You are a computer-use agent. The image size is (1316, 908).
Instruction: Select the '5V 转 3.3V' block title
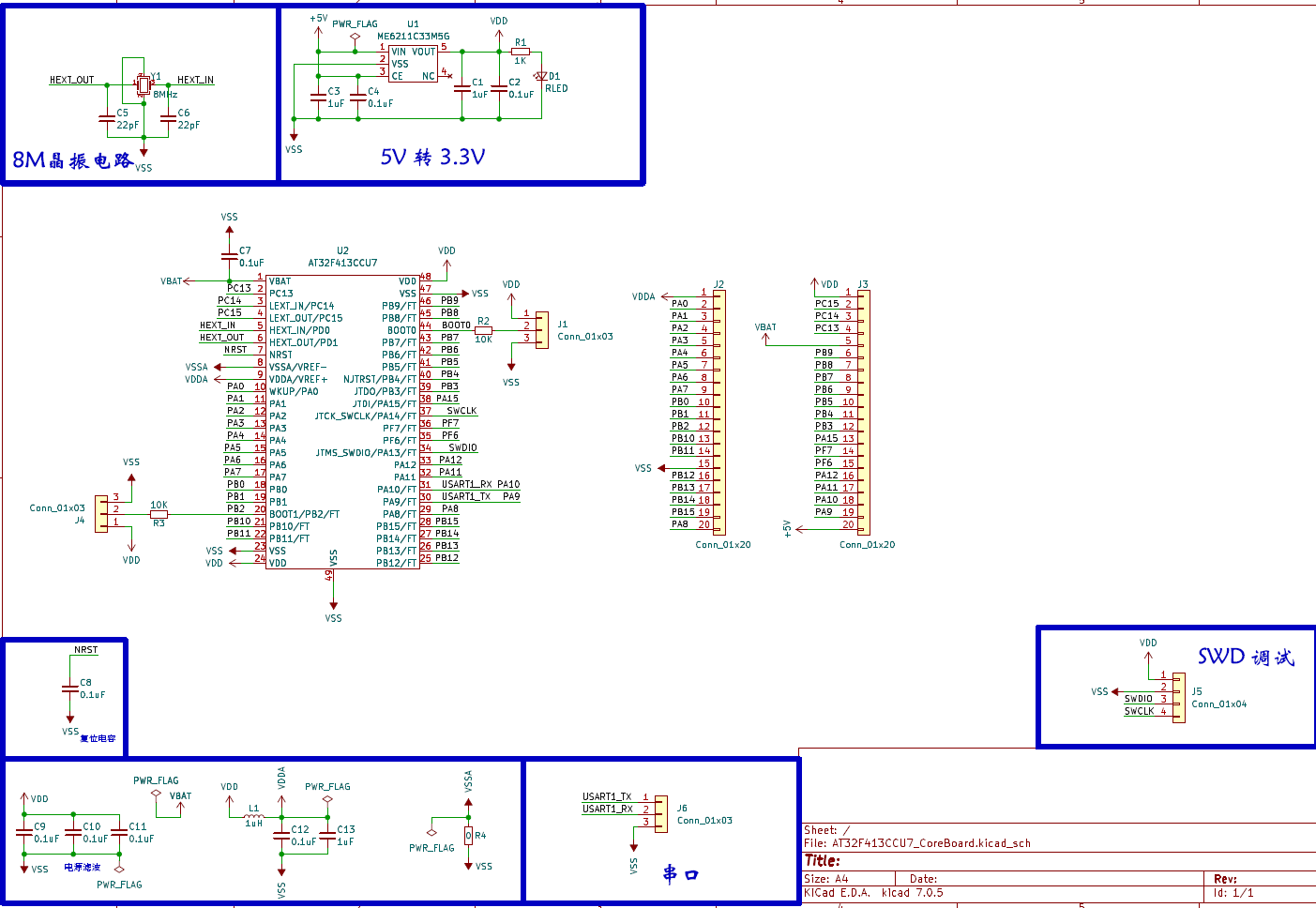tap(432, 157)
